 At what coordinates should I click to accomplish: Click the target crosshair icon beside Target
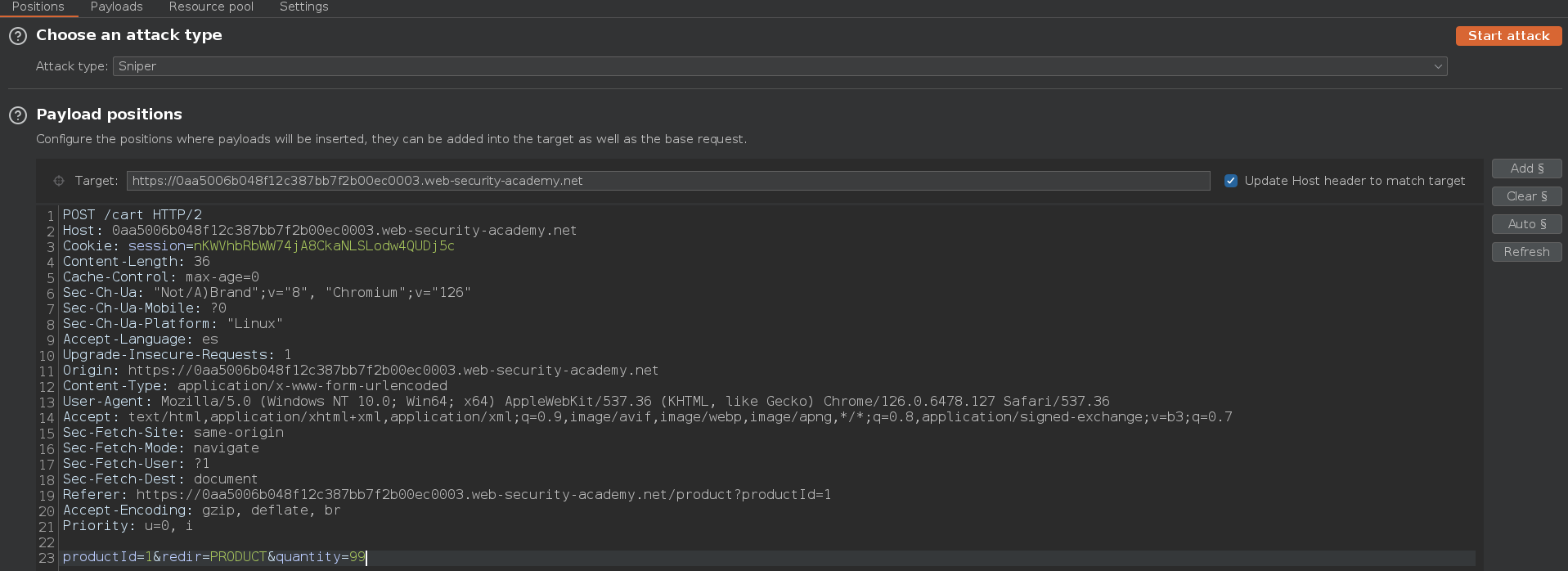[x=59, y=181]
